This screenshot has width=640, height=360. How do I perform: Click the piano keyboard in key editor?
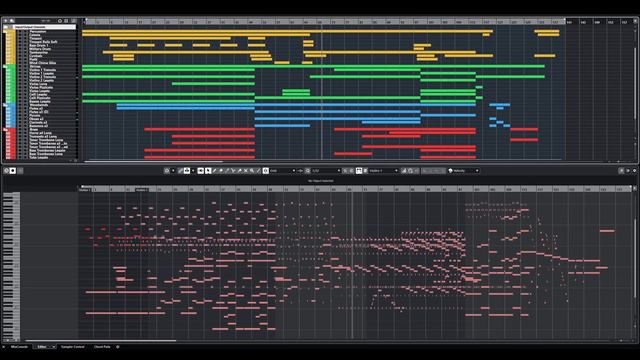point(11,266)
